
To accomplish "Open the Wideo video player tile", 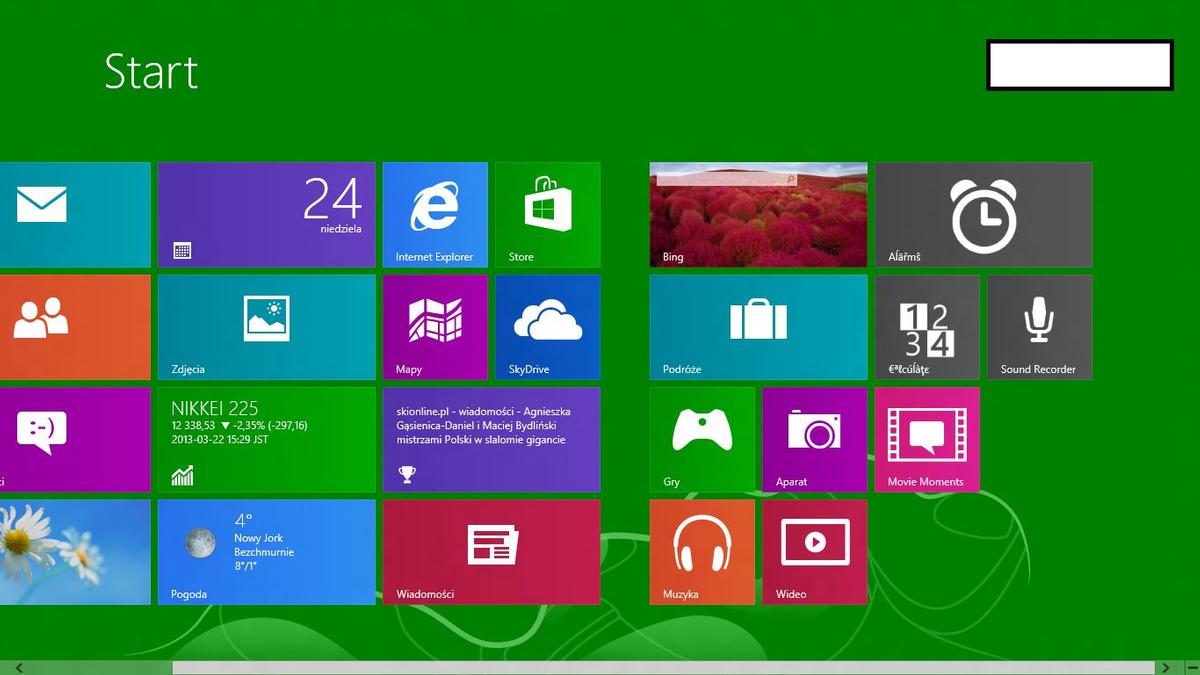I will coord(815,553).
